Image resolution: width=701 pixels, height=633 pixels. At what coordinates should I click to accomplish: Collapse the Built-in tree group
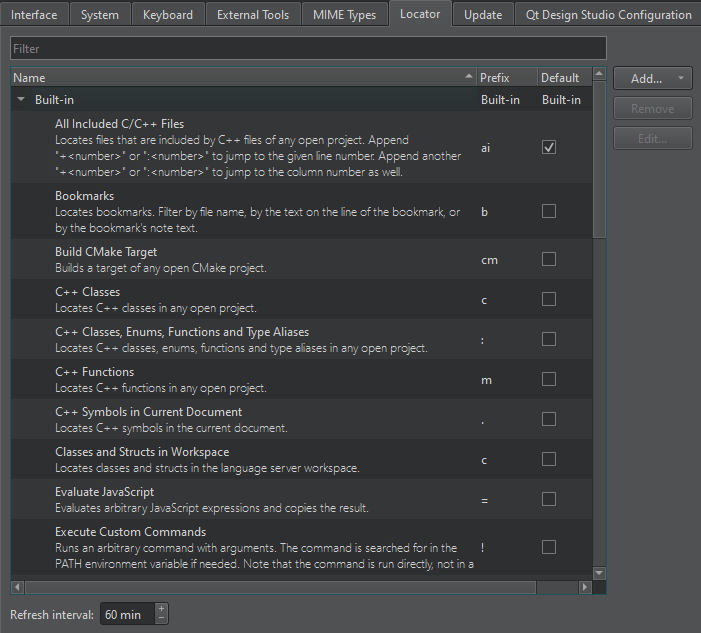(x=22, y=100)
